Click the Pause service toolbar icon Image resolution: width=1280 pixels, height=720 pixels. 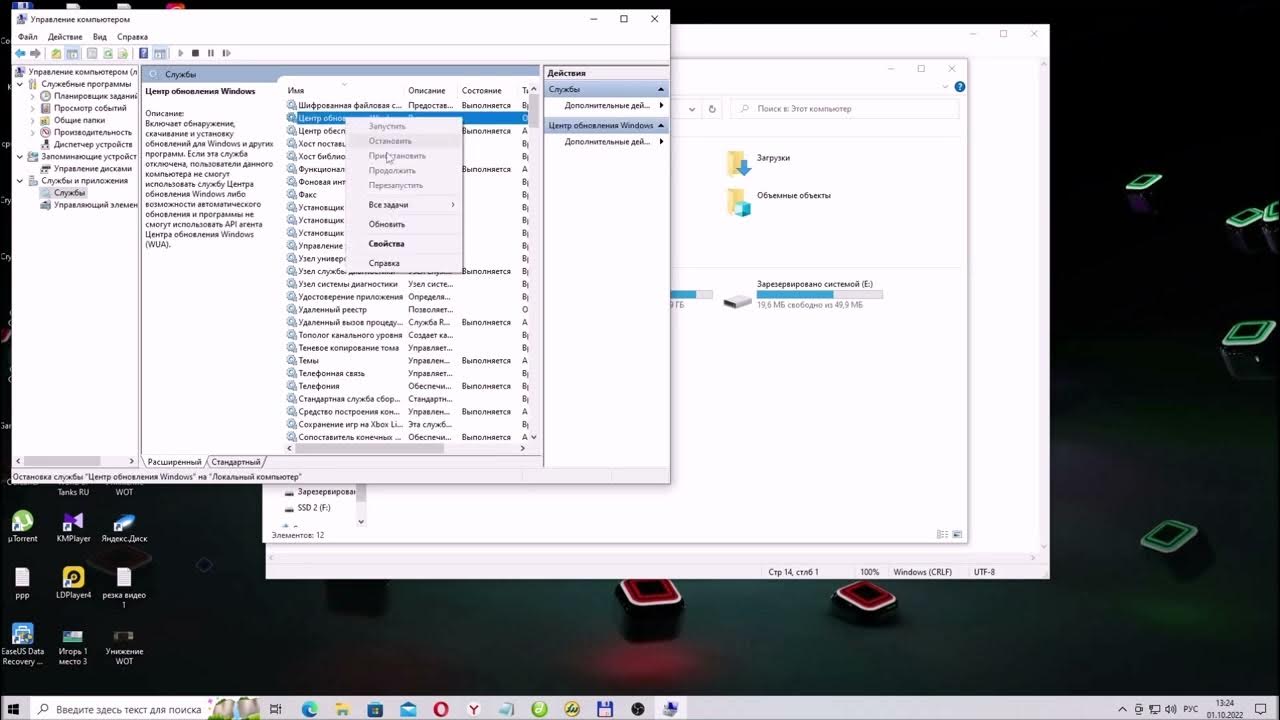point(210,53)
